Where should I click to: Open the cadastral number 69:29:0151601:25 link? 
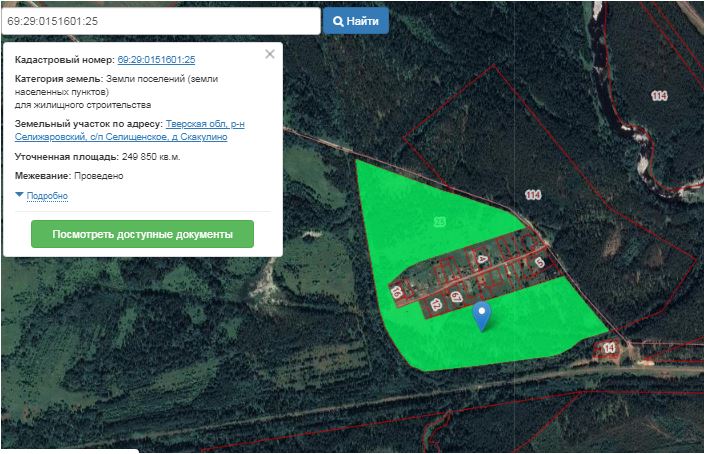pyautogui.click(x=156, y=59)
